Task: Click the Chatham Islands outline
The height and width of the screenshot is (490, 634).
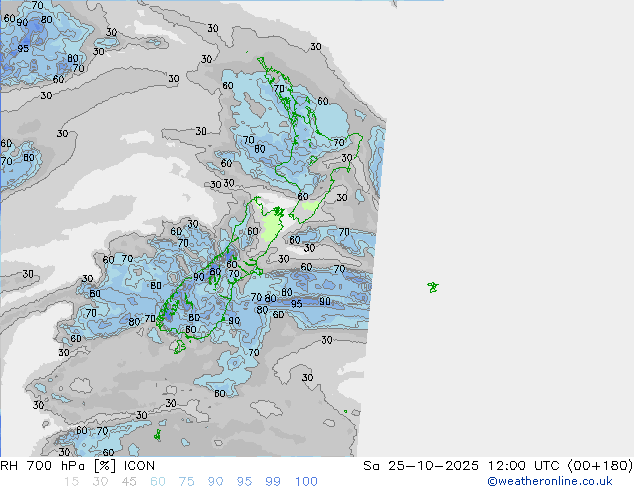Action: 433,287
